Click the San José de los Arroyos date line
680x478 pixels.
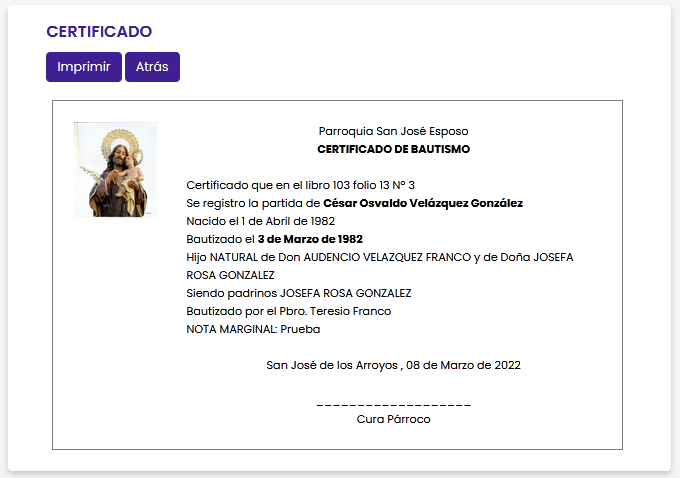click(393, 365)
